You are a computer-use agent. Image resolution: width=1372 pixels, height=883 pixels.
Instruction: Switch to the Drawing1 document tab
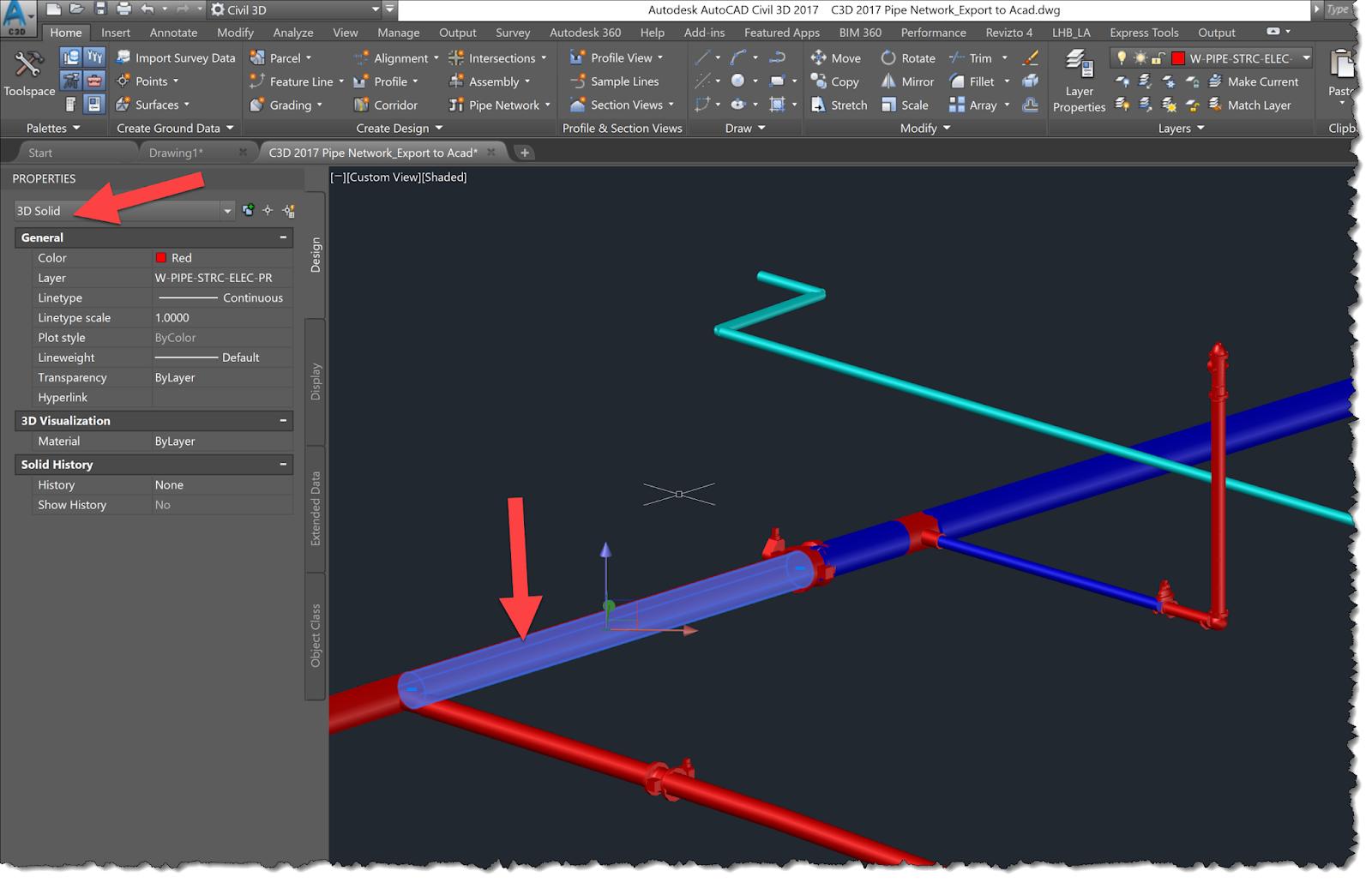pyautogui.click(x=176, y=153)
